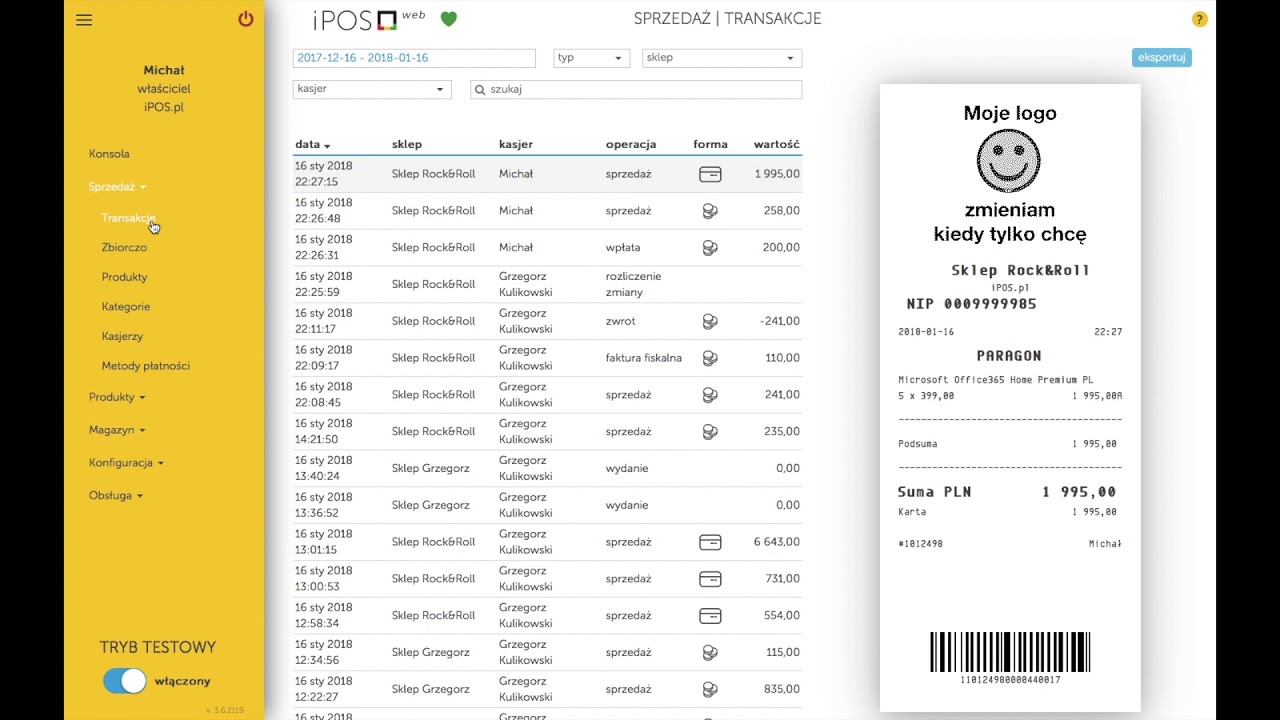Click card icon in 554,00 row
This screenshot has width=1280, height=720.
point(710,616)
